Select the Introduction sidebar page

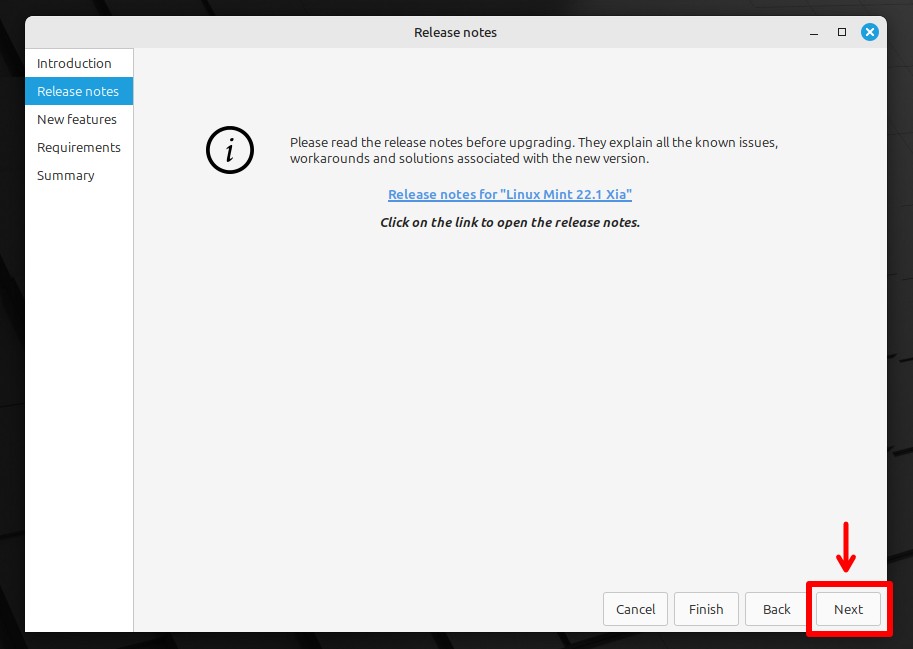(x=79, y=63)
